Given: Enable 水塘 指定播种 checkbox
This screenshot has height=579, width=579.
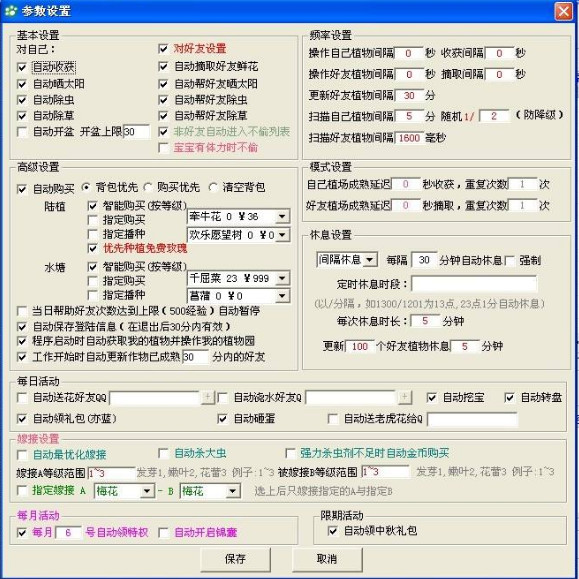Looking at the screenshot, I should click(x=92, y=295).
